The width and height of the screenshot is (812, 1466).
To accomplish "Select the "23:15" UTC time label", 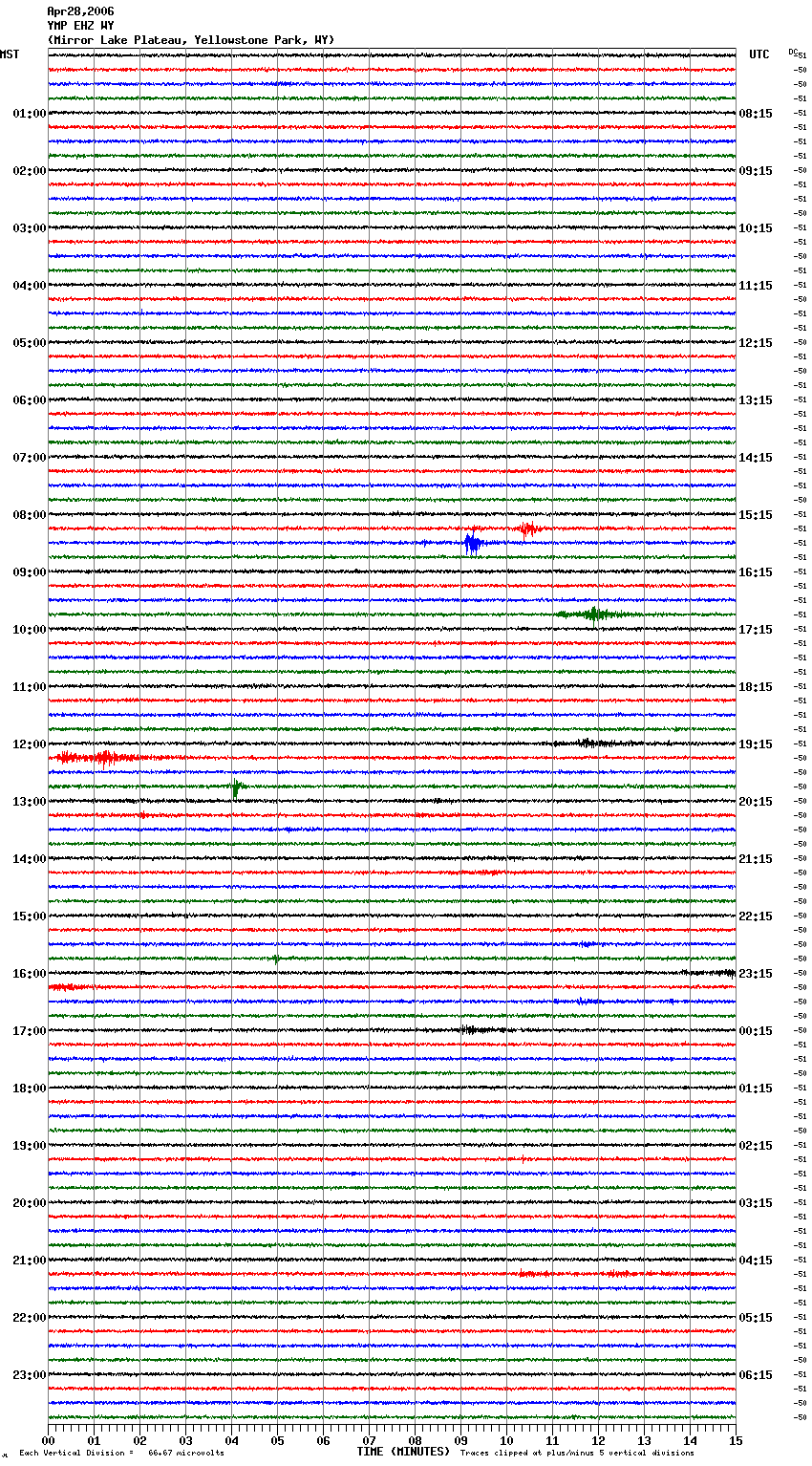I will 756,974.
